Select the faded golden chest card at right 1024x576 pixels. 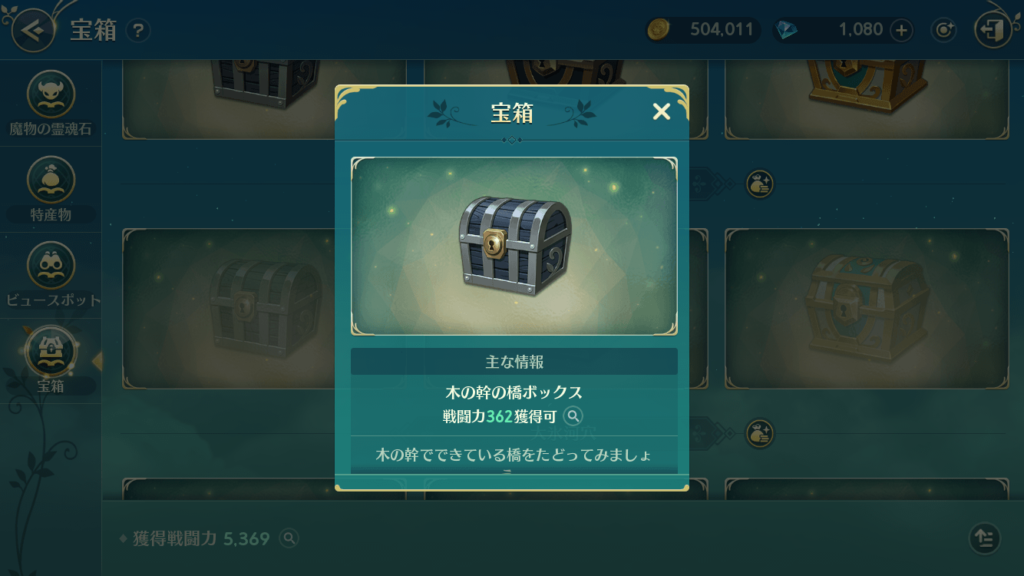867,308
